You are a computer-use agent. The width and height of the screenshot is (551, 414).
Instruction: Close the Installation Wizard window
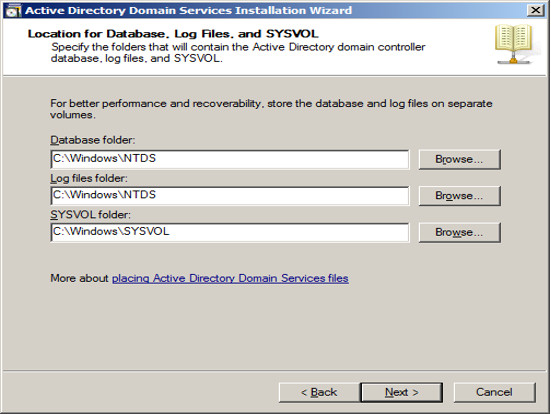536,10
